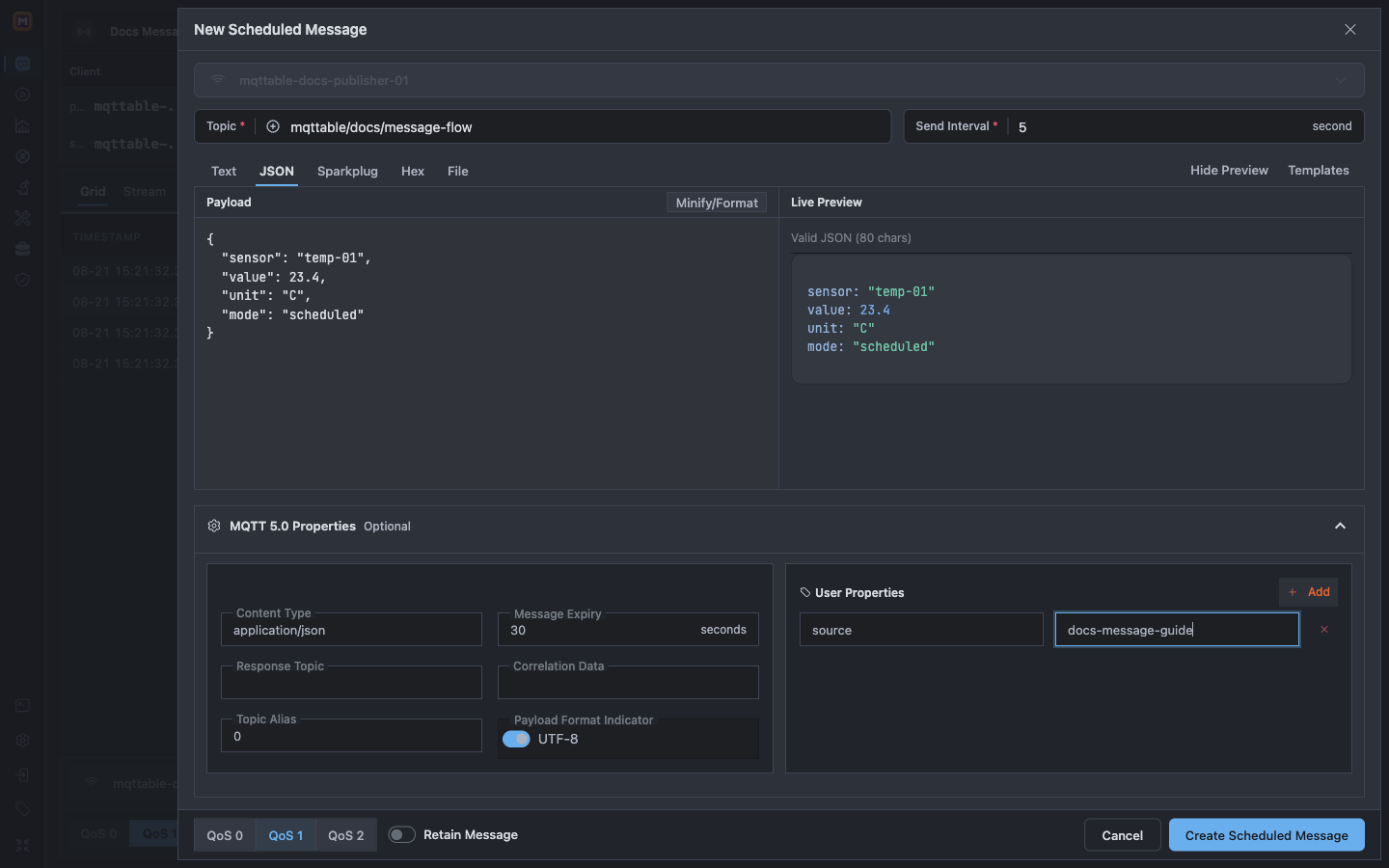Click the Send Interval value field

click(x=1157, y=126)
